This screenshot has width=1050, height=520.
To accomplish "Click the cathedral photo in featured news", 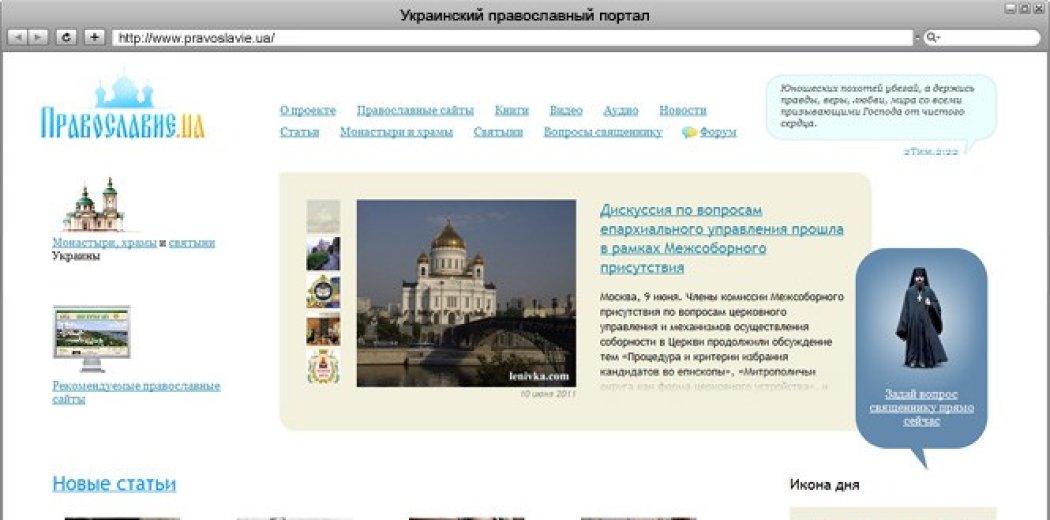I will coord(466,293).
